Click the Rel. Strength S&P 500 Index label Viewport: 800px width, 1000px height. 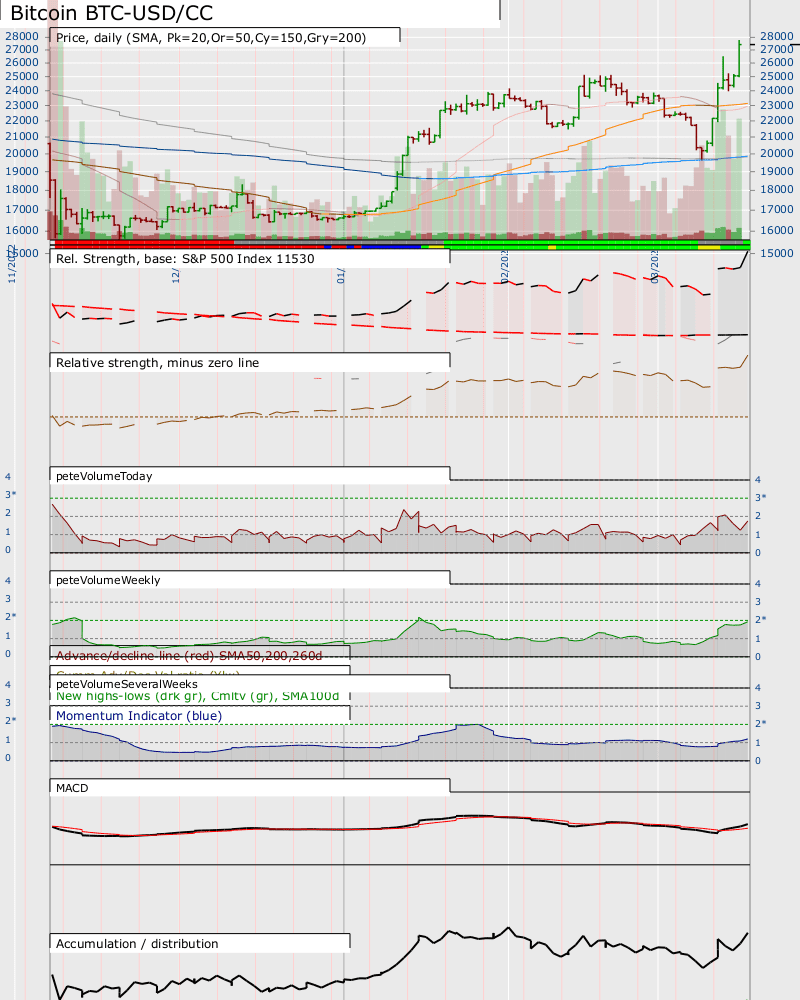185,259
